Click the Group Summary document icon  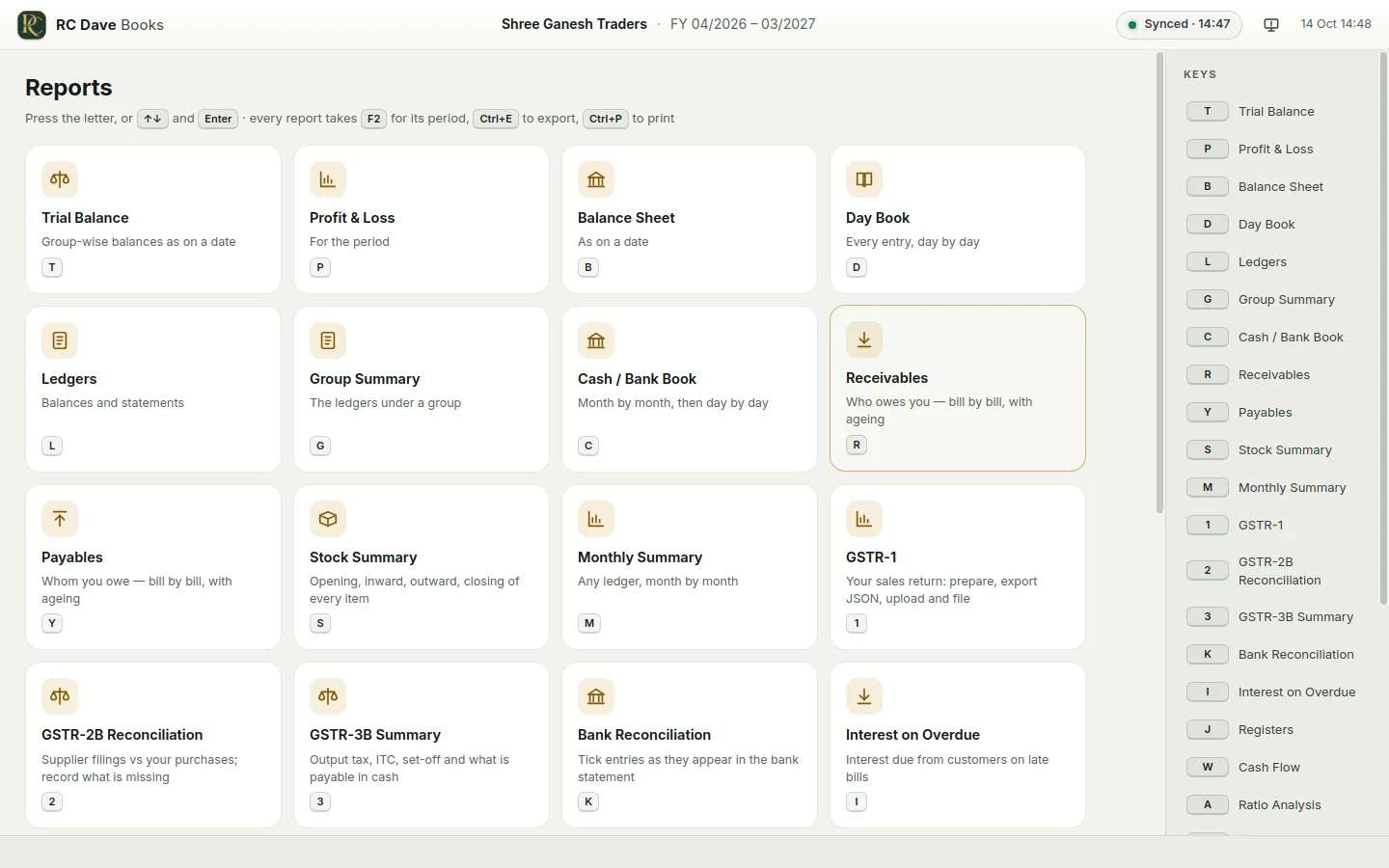tap(328, 340)
